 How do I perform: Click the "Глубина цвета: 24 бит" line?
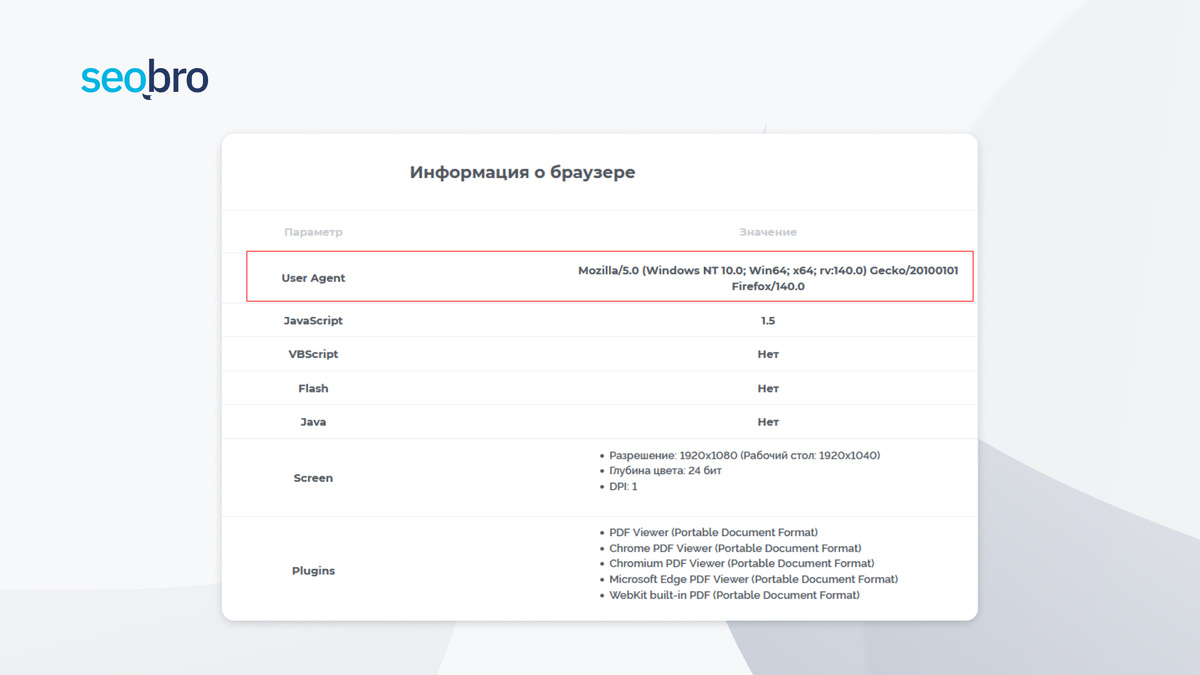click(665, 470)
